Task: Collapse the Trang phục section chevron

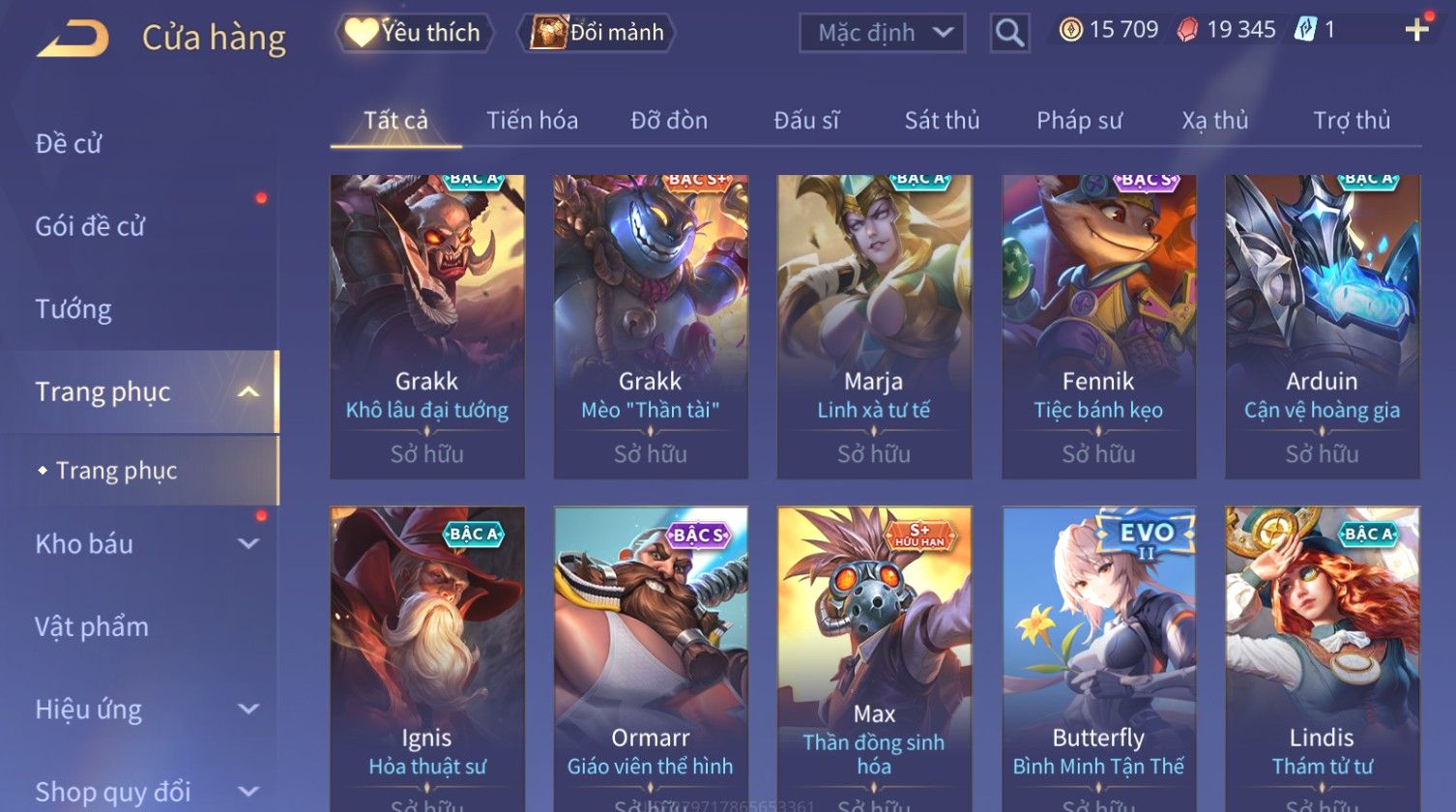Action: coord(248,391)
